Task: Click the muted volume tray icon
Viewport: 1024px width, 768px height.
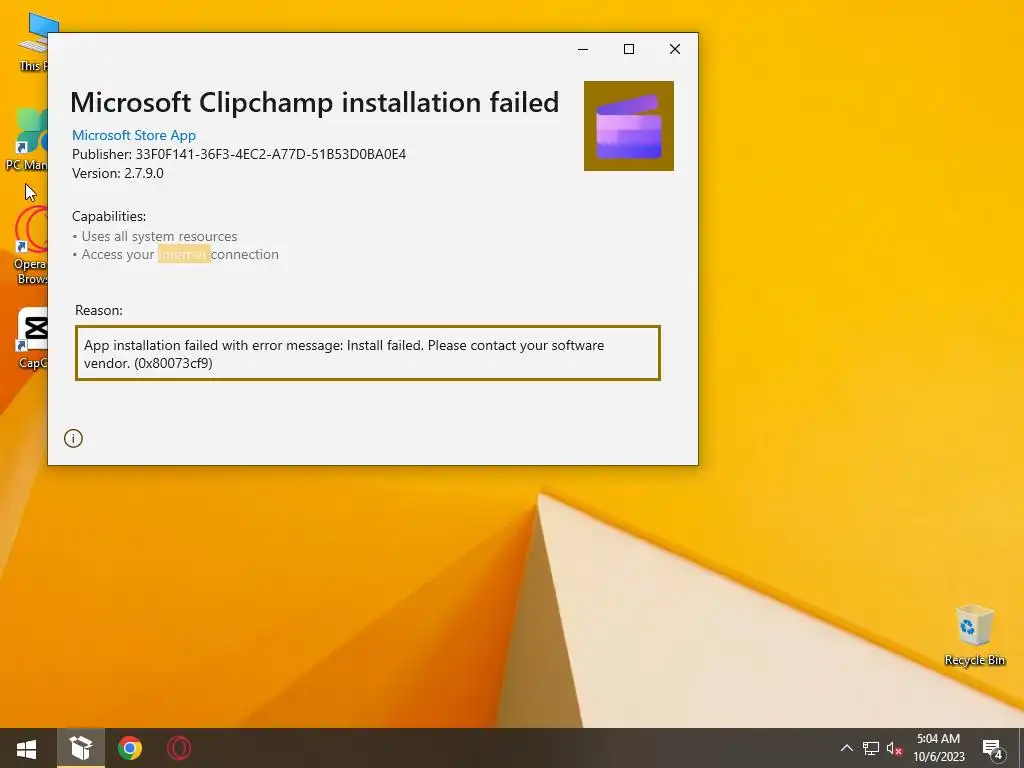Action: click(x=894, y=748)
